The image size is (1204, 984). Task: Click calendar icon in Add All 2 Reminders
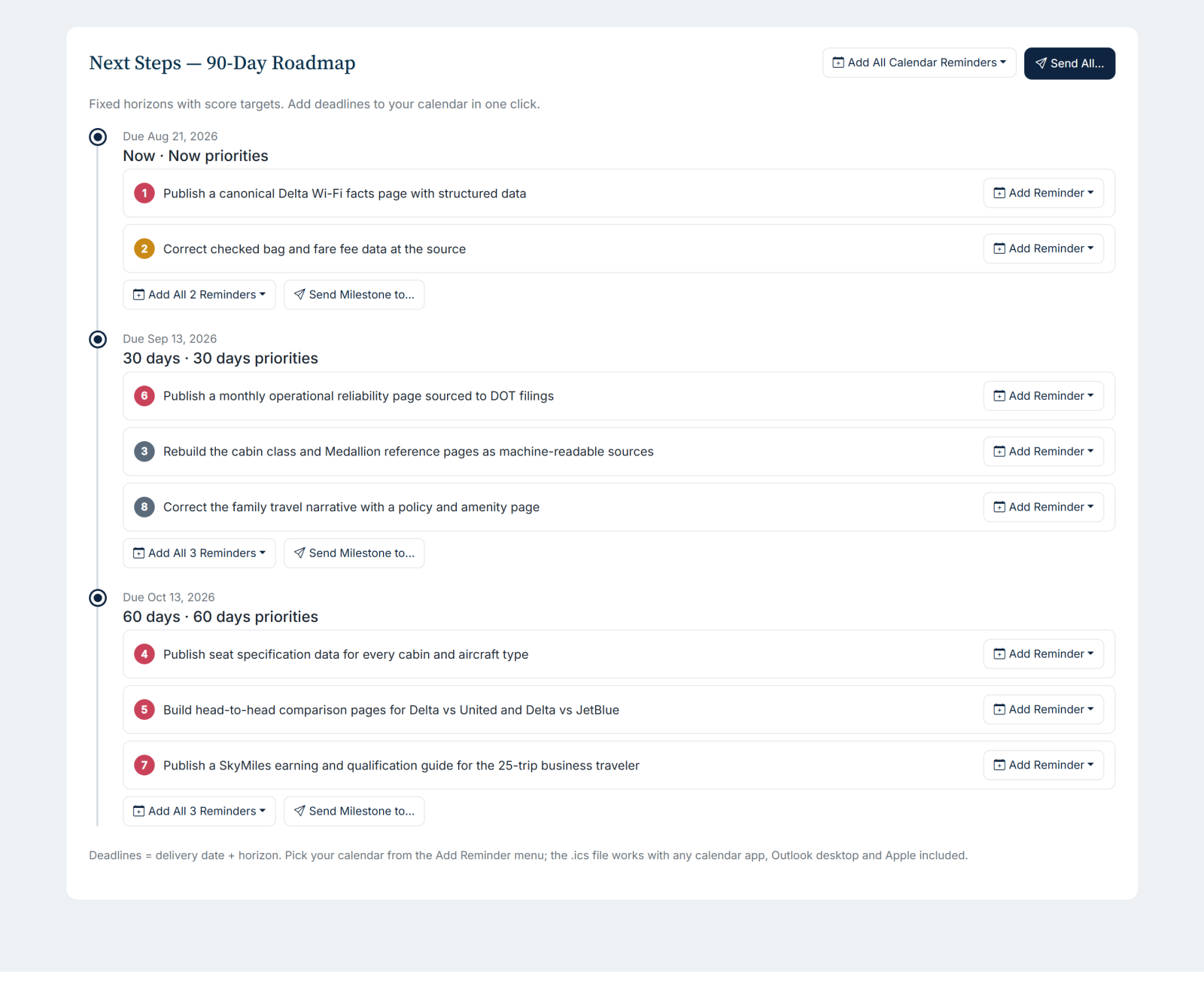(138, 295)
